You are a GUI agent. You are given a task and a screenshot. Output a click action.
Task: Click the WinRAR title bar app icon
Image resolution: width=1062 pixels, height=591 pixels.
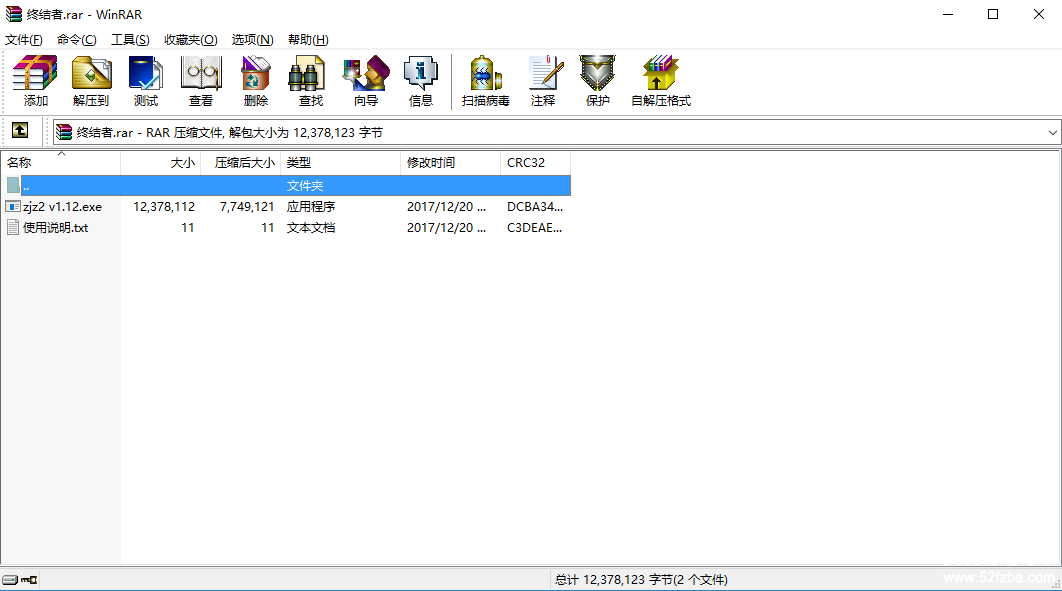(x=14, y=14)
